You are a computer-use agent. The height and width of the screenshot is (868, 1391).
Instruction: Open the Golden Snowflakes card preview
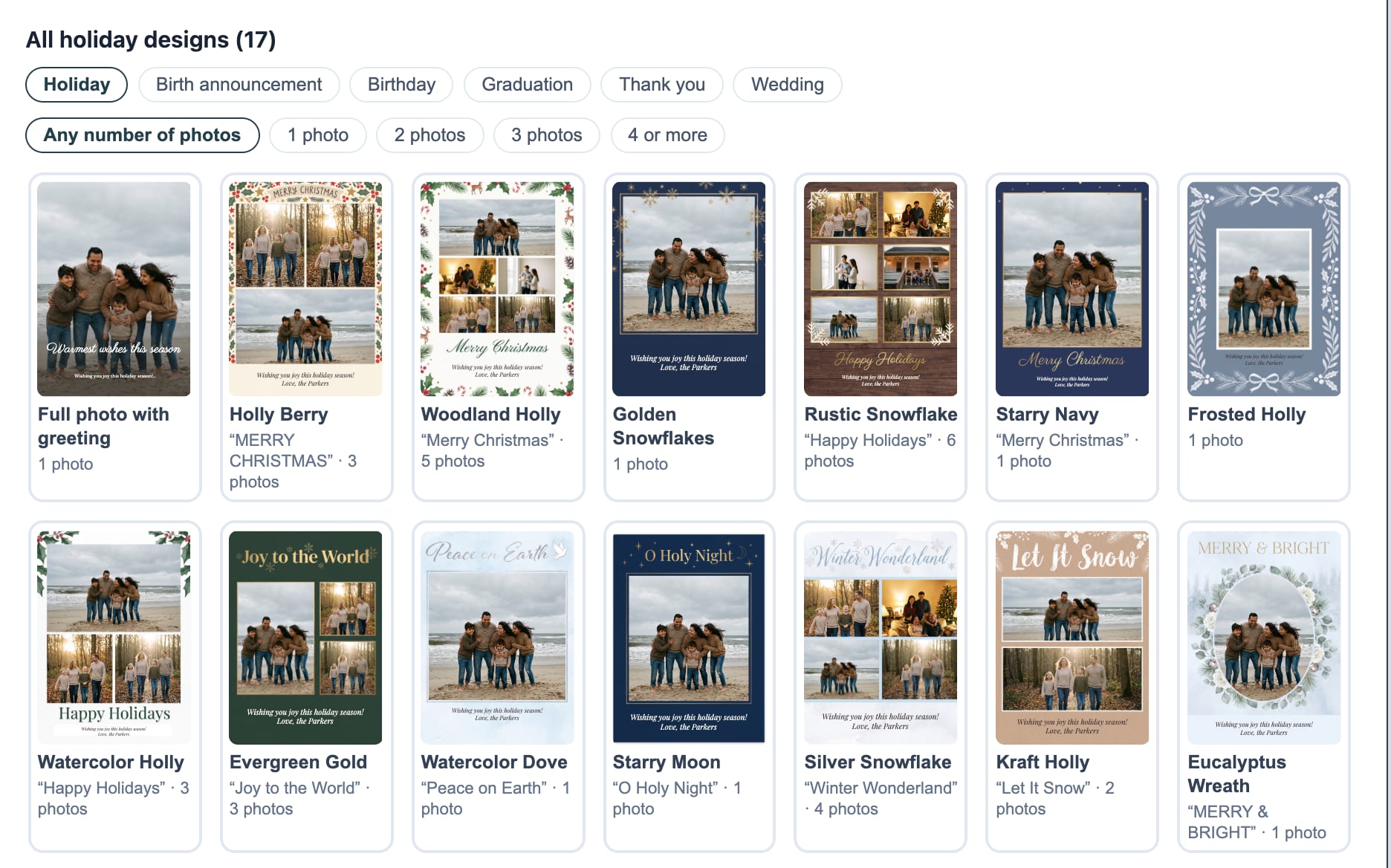click(689, 289)
